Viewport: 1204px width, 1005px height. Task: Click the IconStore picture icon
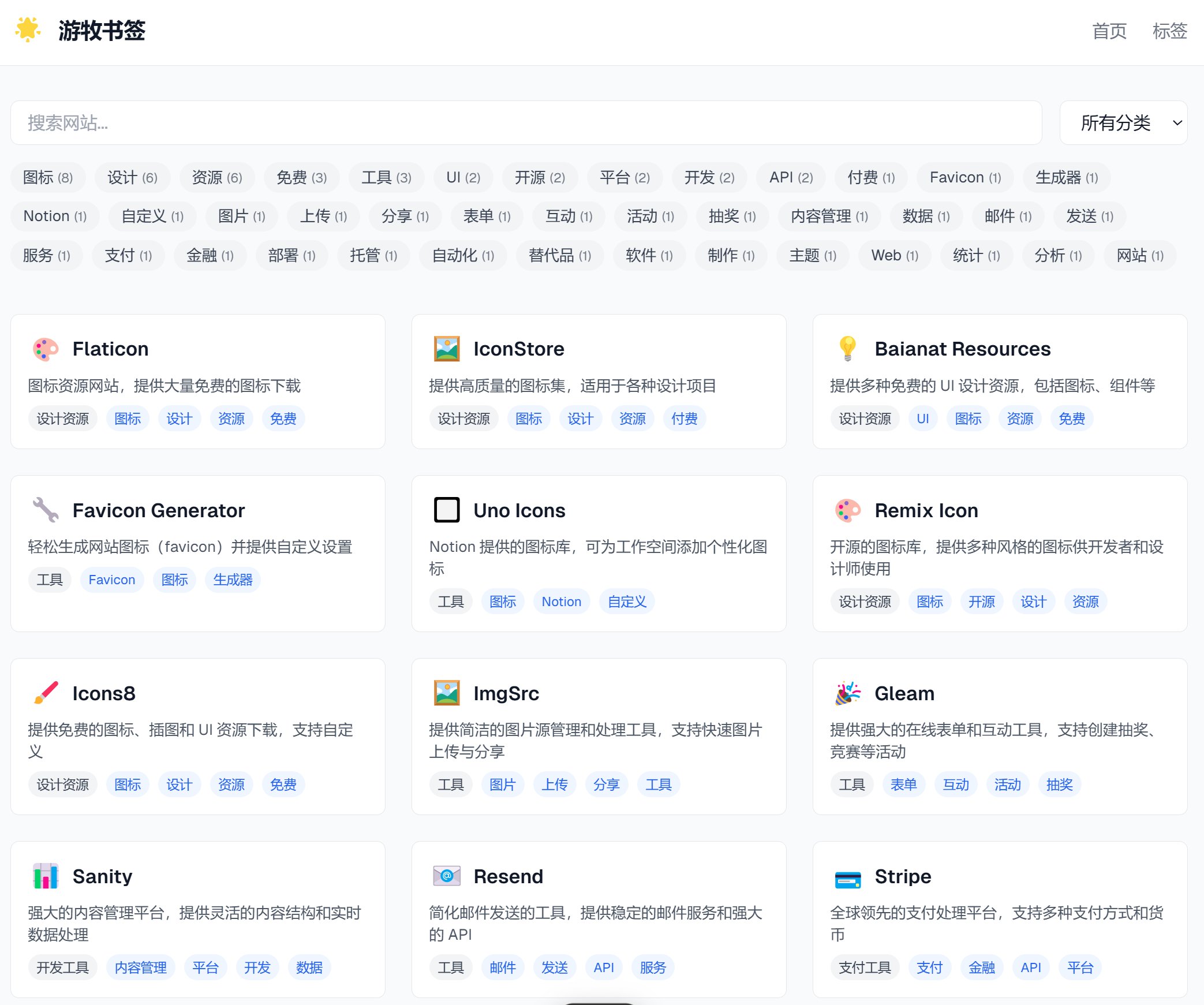click(x=447, y=349)
